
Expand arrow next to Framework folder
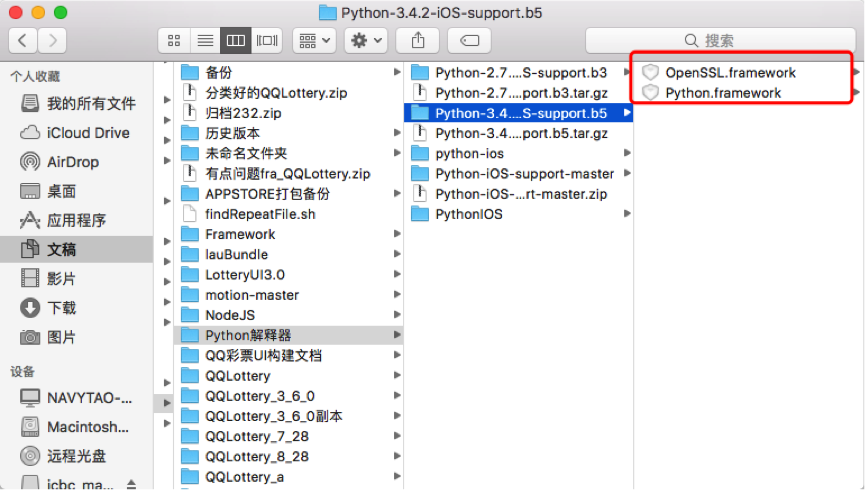(x=397, y=234)
